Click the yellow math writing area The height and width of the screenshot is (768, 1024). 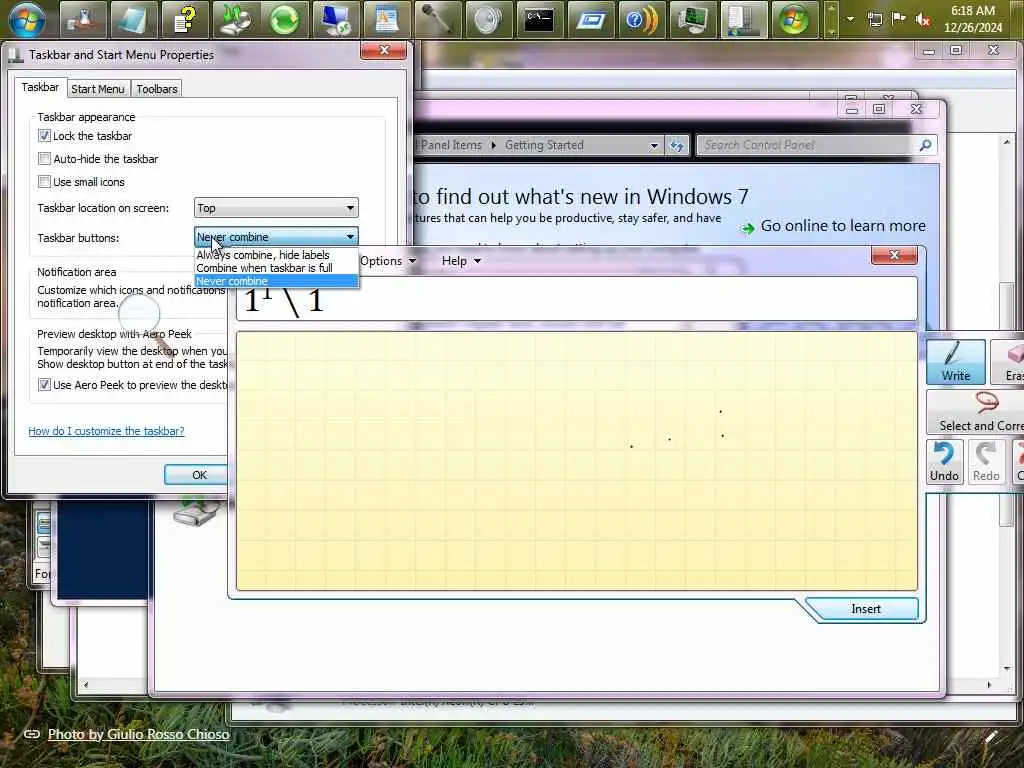click(x=577, y=461)
